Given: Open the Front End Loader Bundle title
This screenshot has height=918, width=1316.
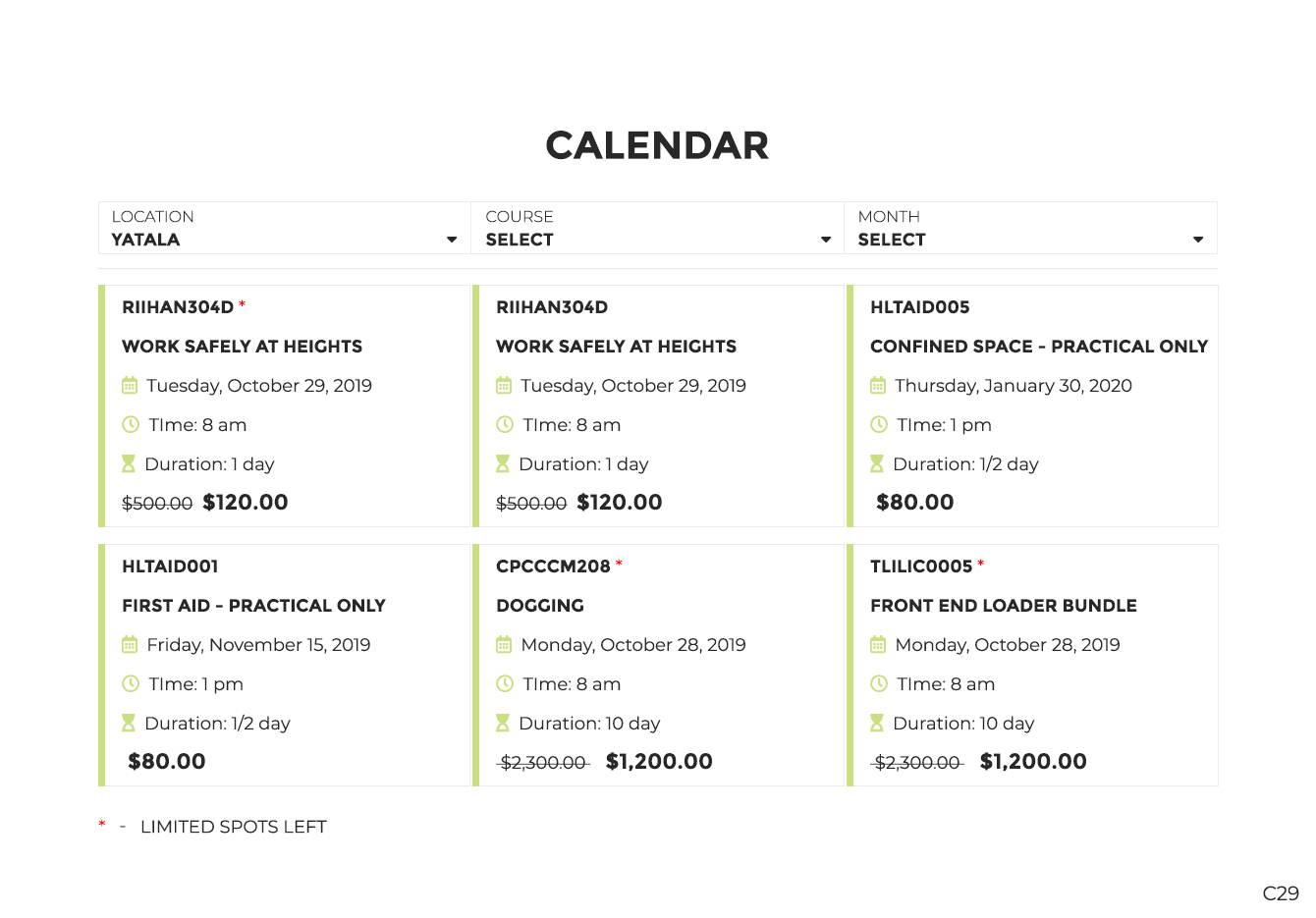Looking at the screenshot, I should (1004, 606).
